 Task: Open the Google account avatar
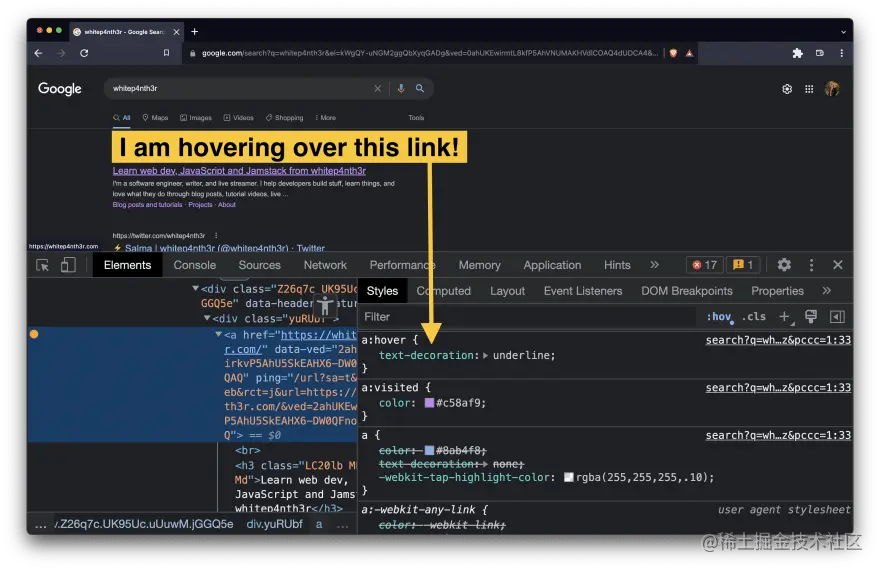[x=832, y=89]
